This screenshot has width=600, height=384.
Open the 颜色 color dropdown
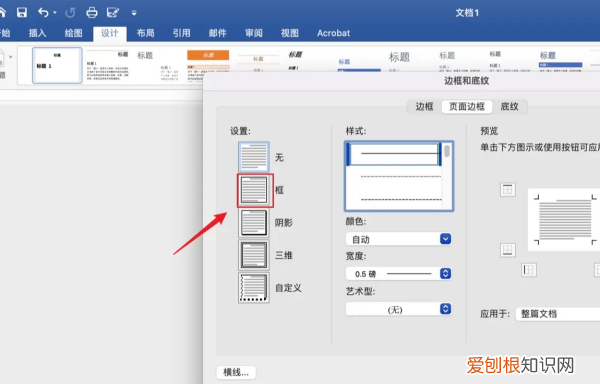pyautogui.click(x=399, y=239)
